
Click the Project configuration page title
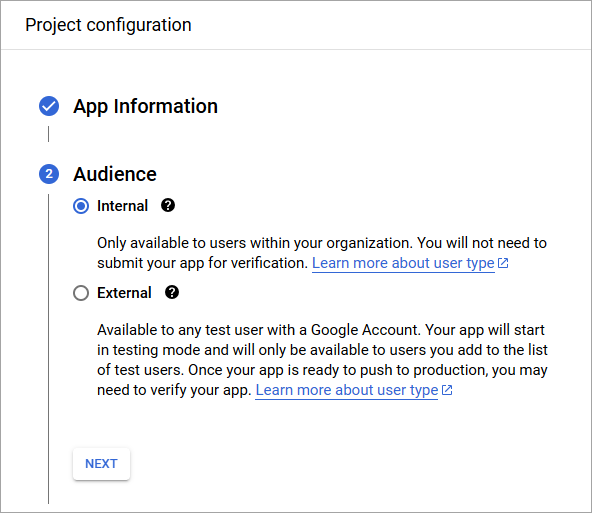tap(108, 25)
